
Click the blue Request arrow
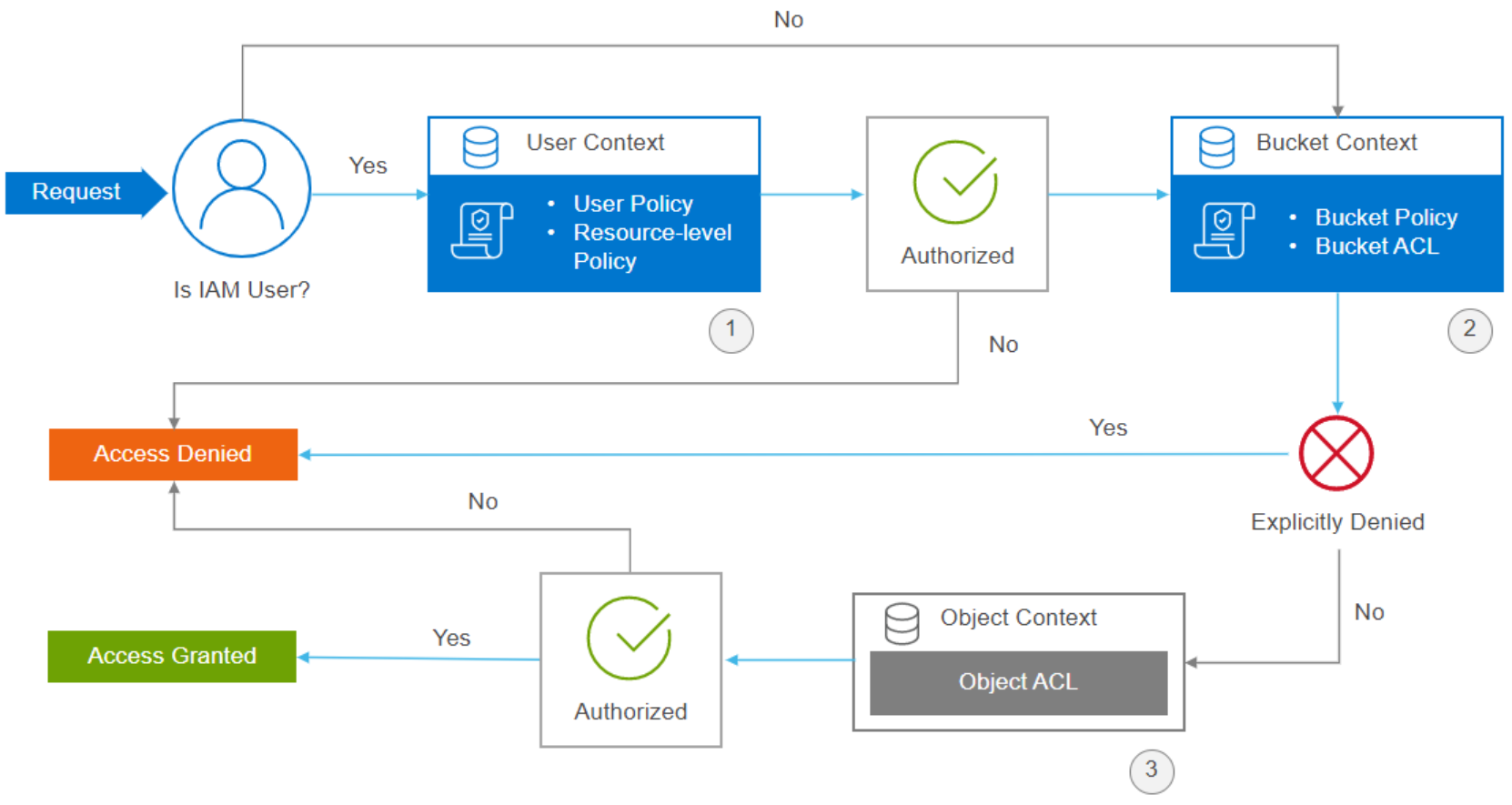point(86,192)
